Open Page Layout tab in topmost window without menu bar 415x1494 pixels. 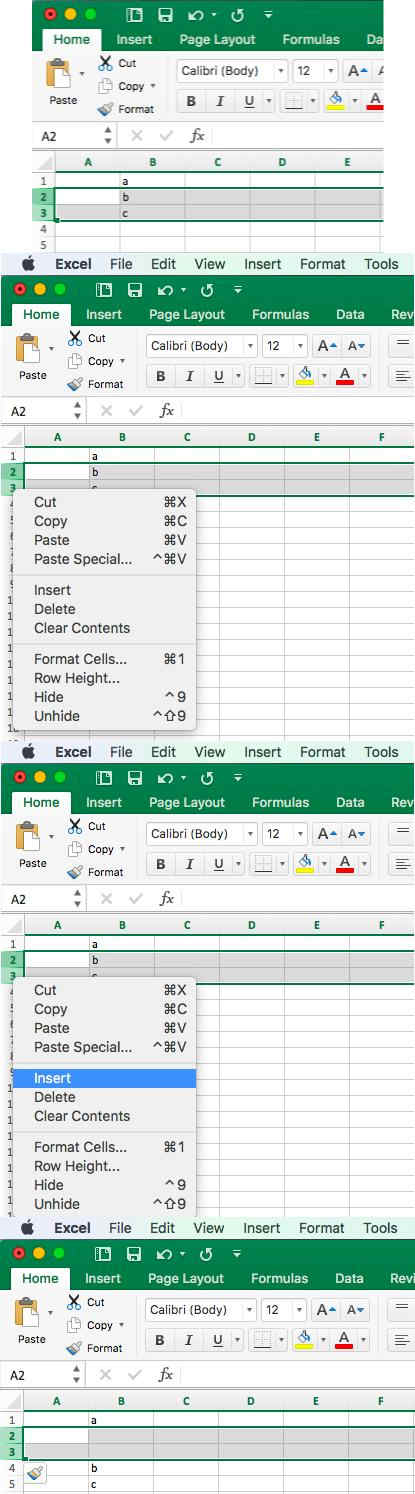click(x=217, y=40)
